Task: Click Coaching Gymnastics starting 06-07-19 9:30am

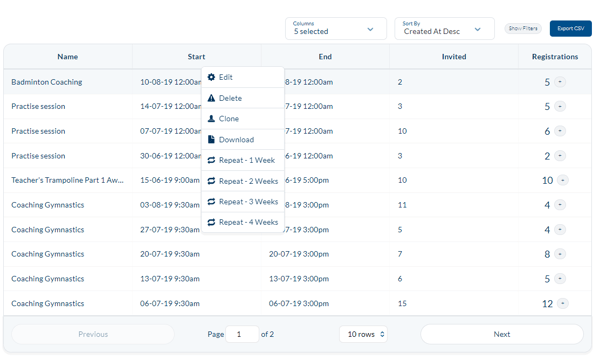Action: (47, 303)
